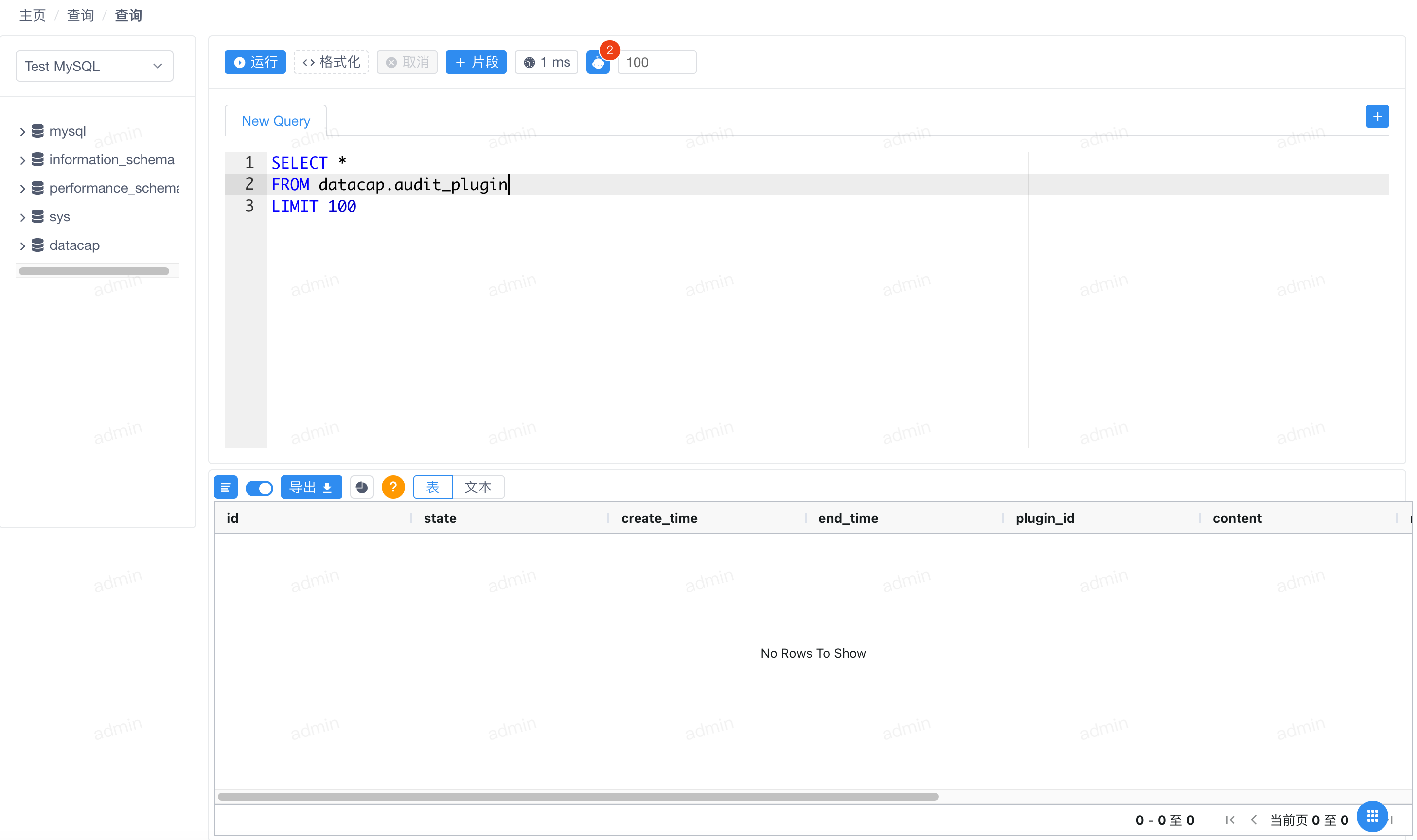The width and height of the screenshot is (1417, 840).
Task: Open the floating grid menu button
Action: click(1372, 817)
